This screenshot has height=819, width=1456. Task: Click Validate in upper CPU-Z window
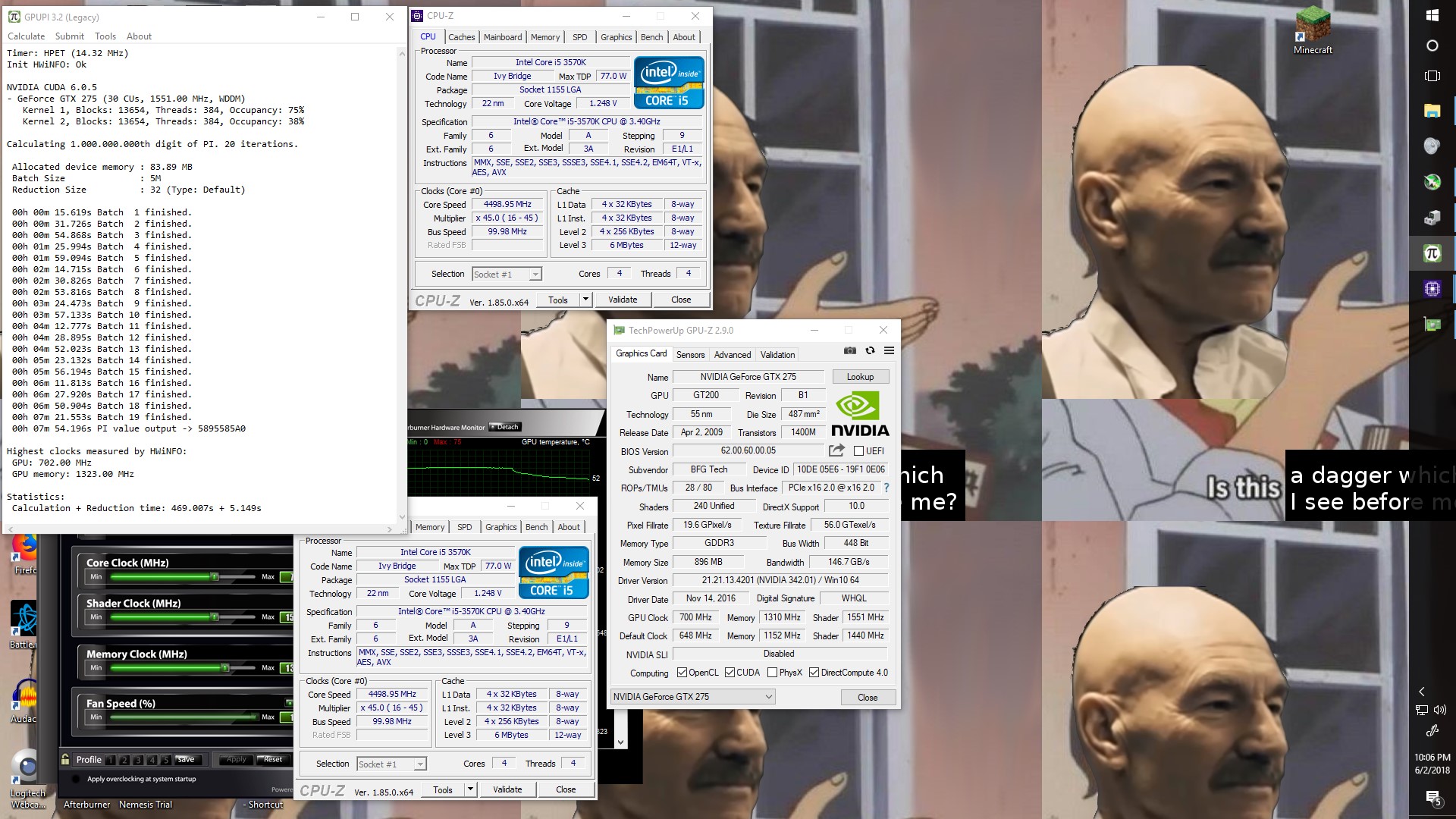pyautogui.click(x=623, y=300)
